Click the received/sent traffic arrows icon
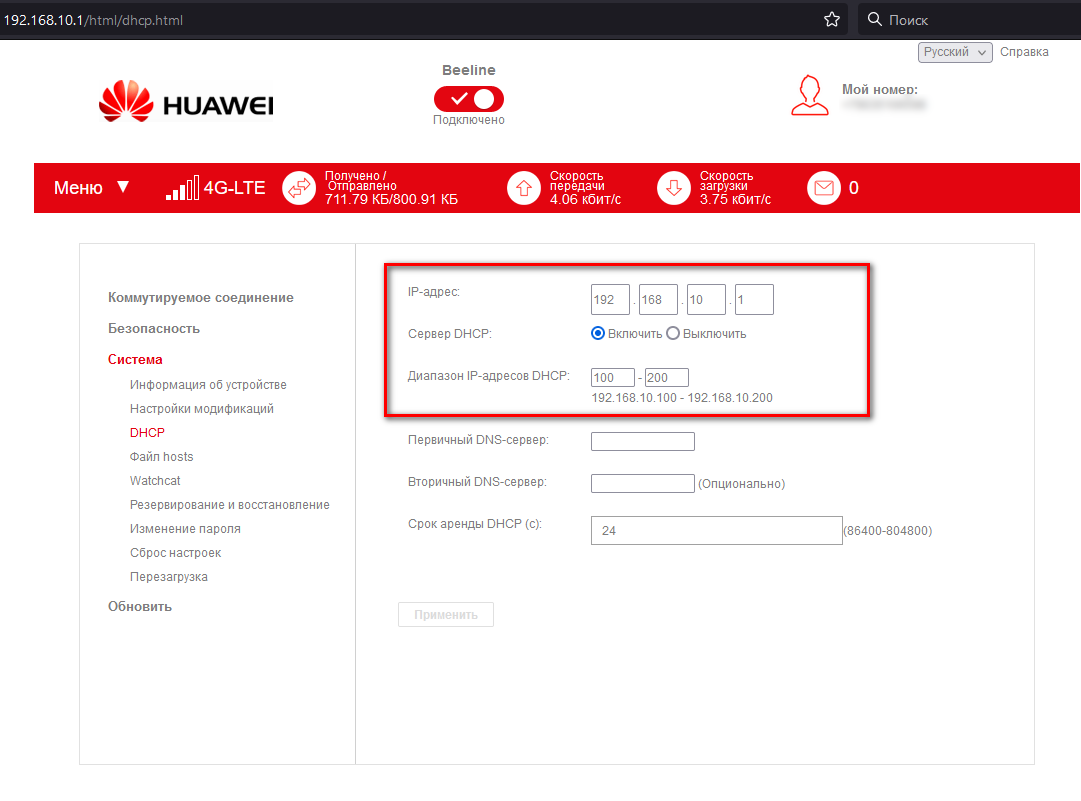Image resolution: width=1081 pixels, height=801 pixels. point(299,188)
